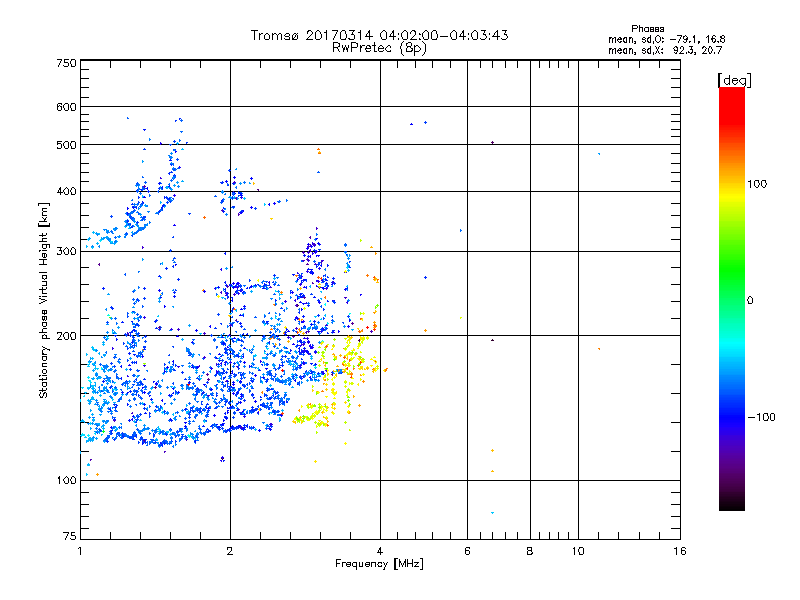Click the y-axis tick label '500'

pyautogui.click(x=66, y=145)
